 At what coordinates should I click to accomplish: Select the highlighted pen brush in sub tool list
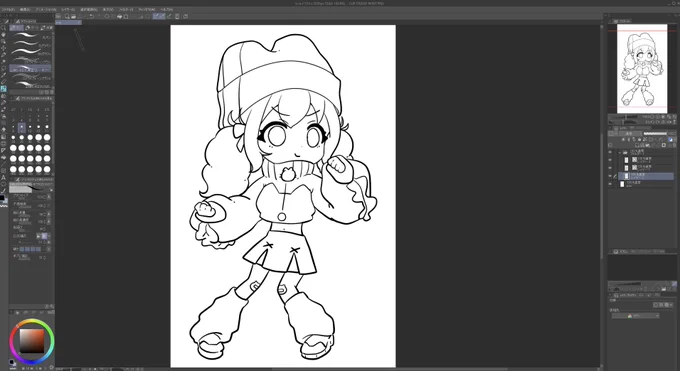[30, 69]
